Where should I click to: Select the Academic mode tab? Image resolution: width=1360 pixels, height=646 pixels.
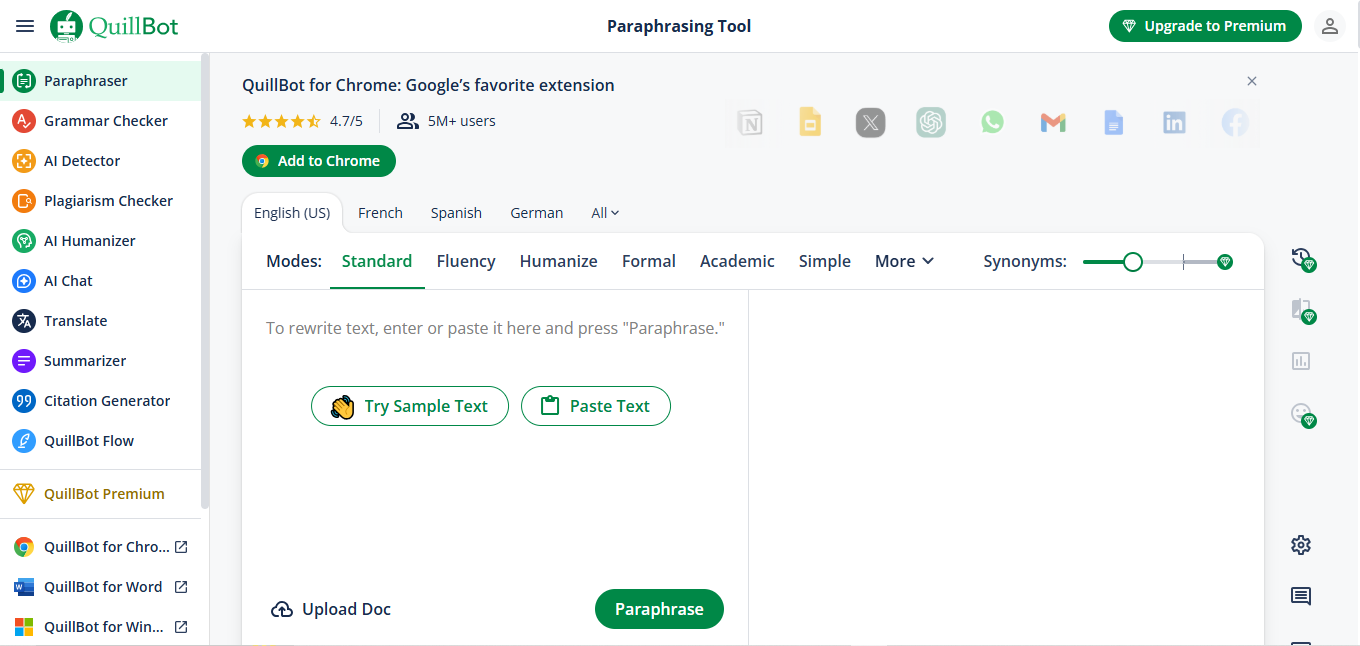[737, 261]
